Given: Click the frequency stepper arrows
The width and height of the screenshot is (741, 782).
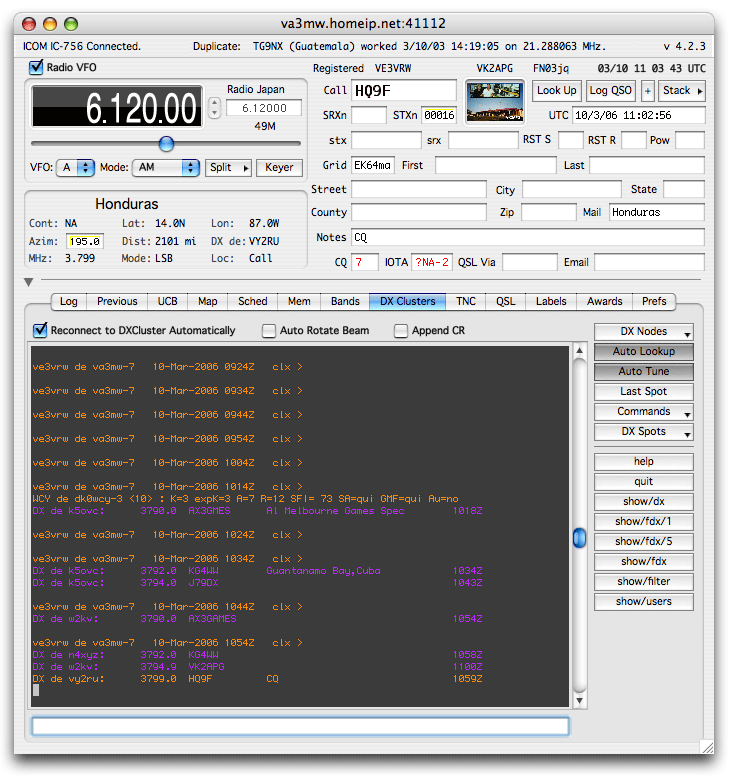Looking at the screenshot, I should point(213,108).
